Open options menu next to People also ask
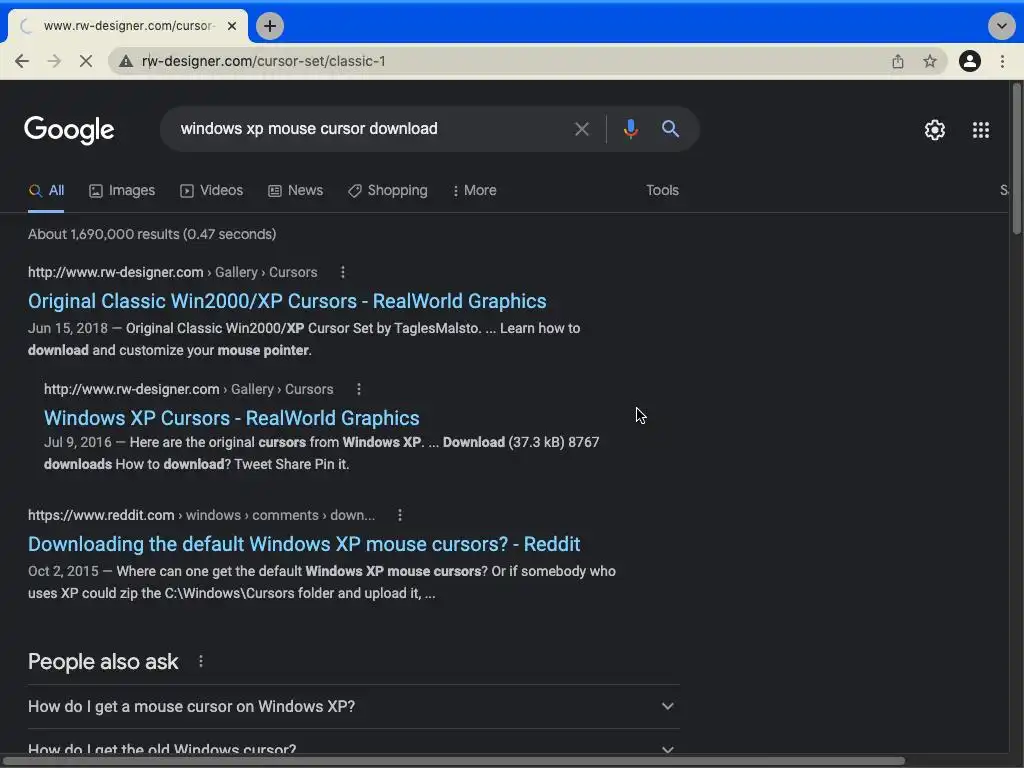Image resolution: width=1024 pixels, height=768 pixels. pos(201,662)
